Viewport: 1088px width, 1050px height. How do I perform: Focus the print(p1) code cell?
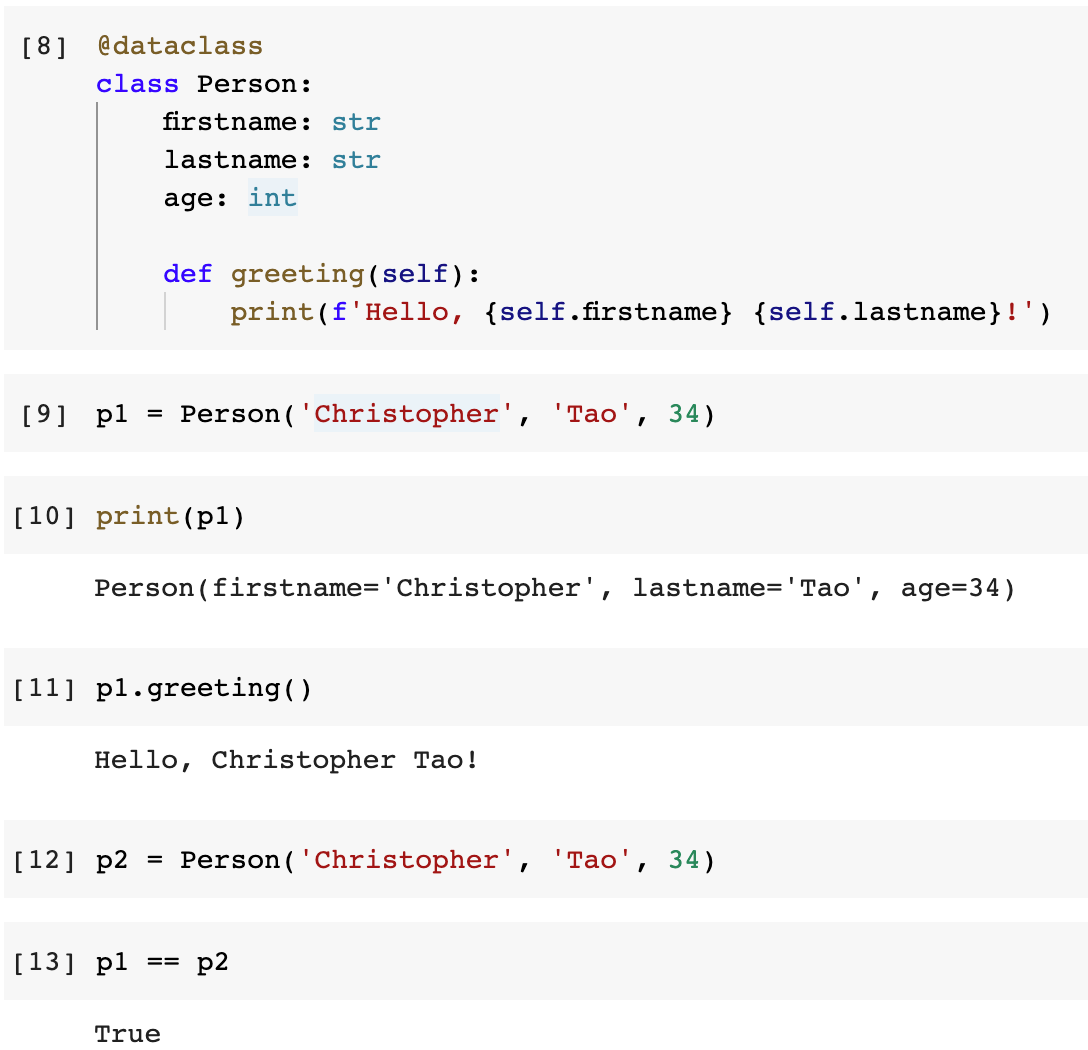click(170, 517)
